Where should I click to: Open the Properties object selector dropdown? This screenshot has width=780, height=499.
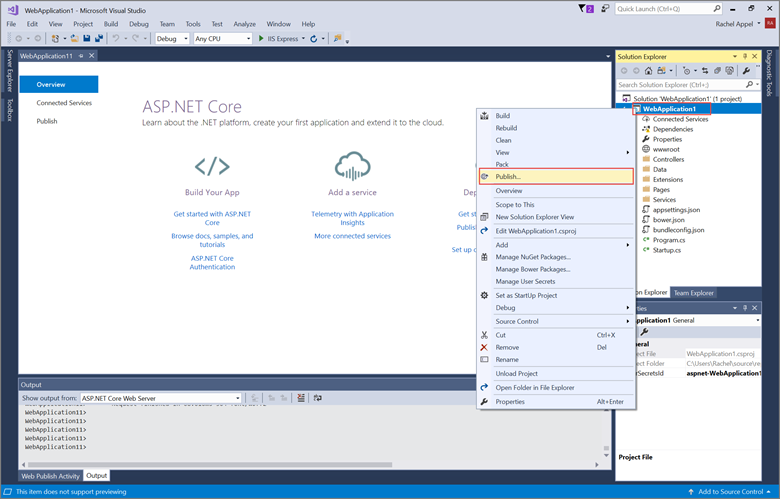tap(758, 320)
